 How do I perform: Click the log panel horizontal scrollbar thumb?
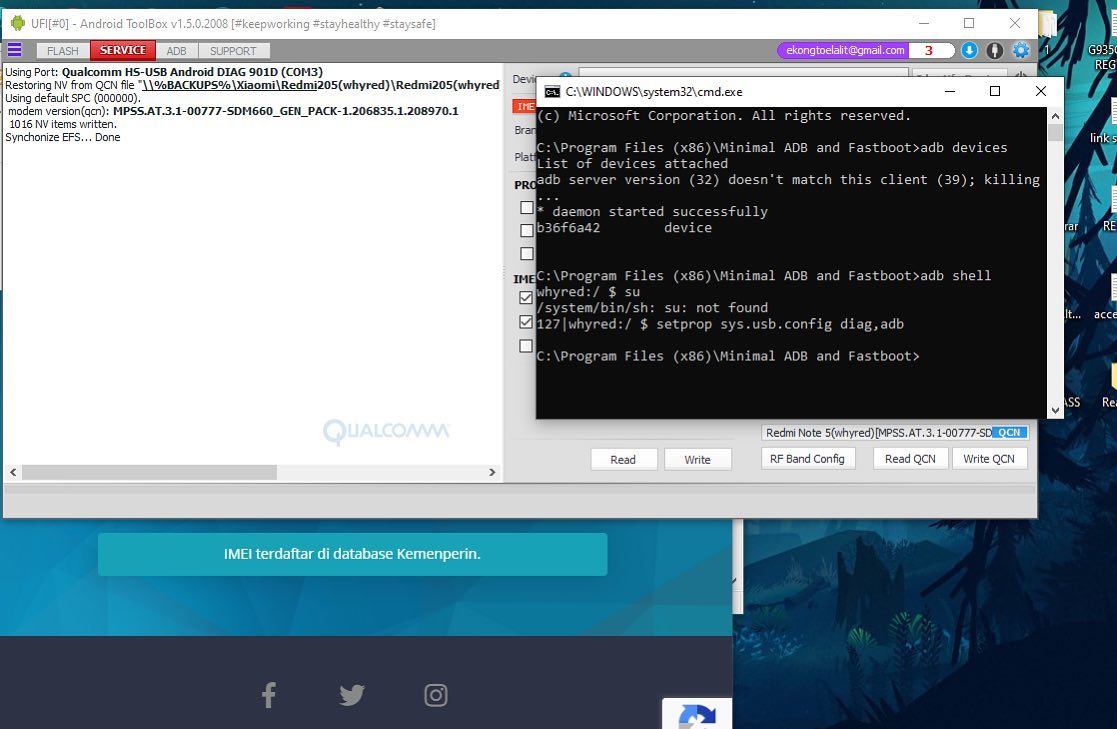[150, 472]
